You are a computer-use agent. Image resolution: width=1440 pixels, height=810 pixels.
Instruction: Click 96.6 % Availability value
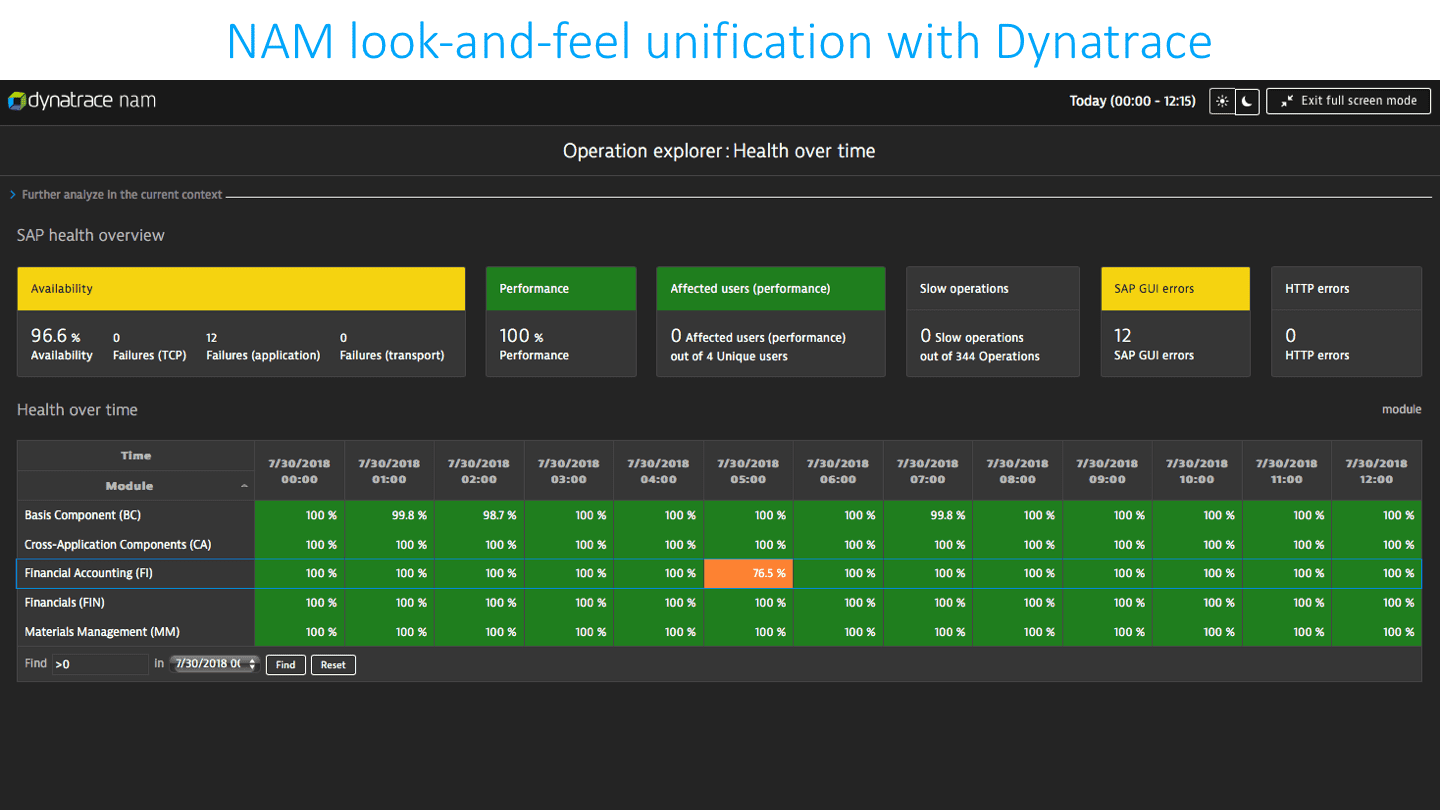(x=62, y=345)
